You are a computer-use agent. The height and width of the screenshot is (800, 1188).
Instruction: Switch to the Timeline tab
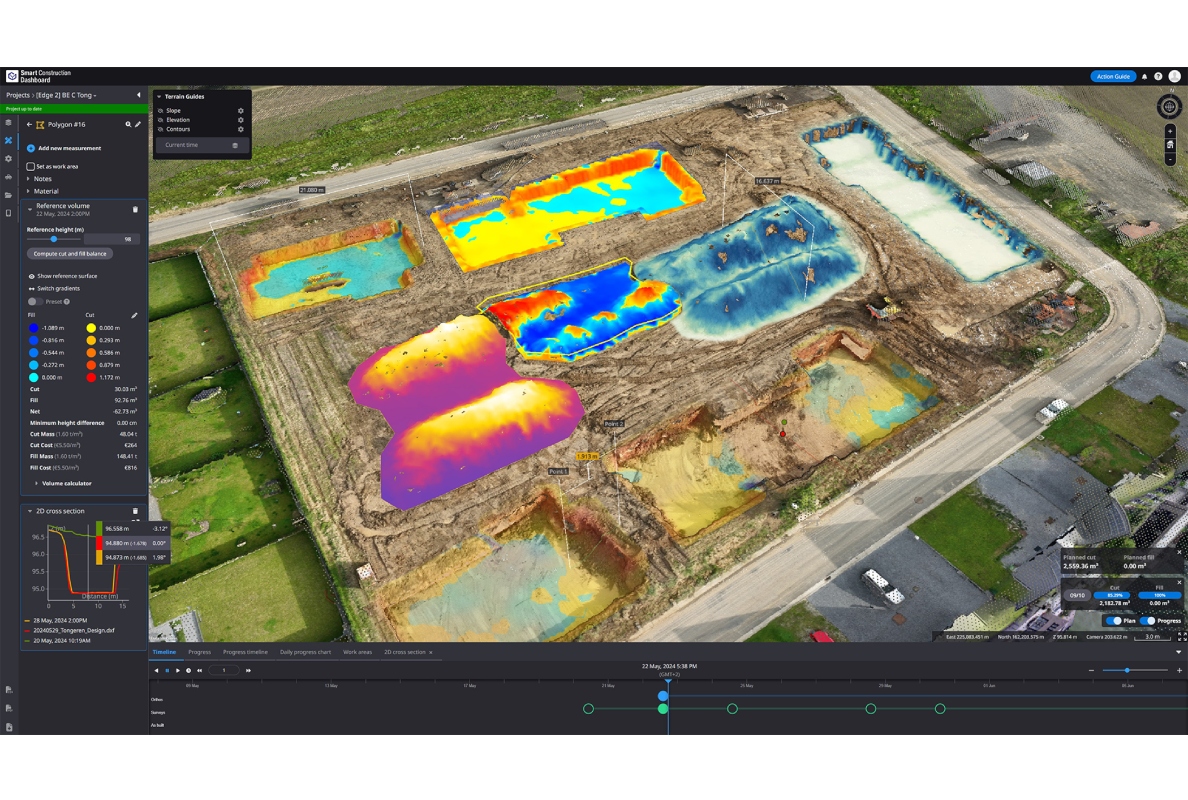click(164, 652)
